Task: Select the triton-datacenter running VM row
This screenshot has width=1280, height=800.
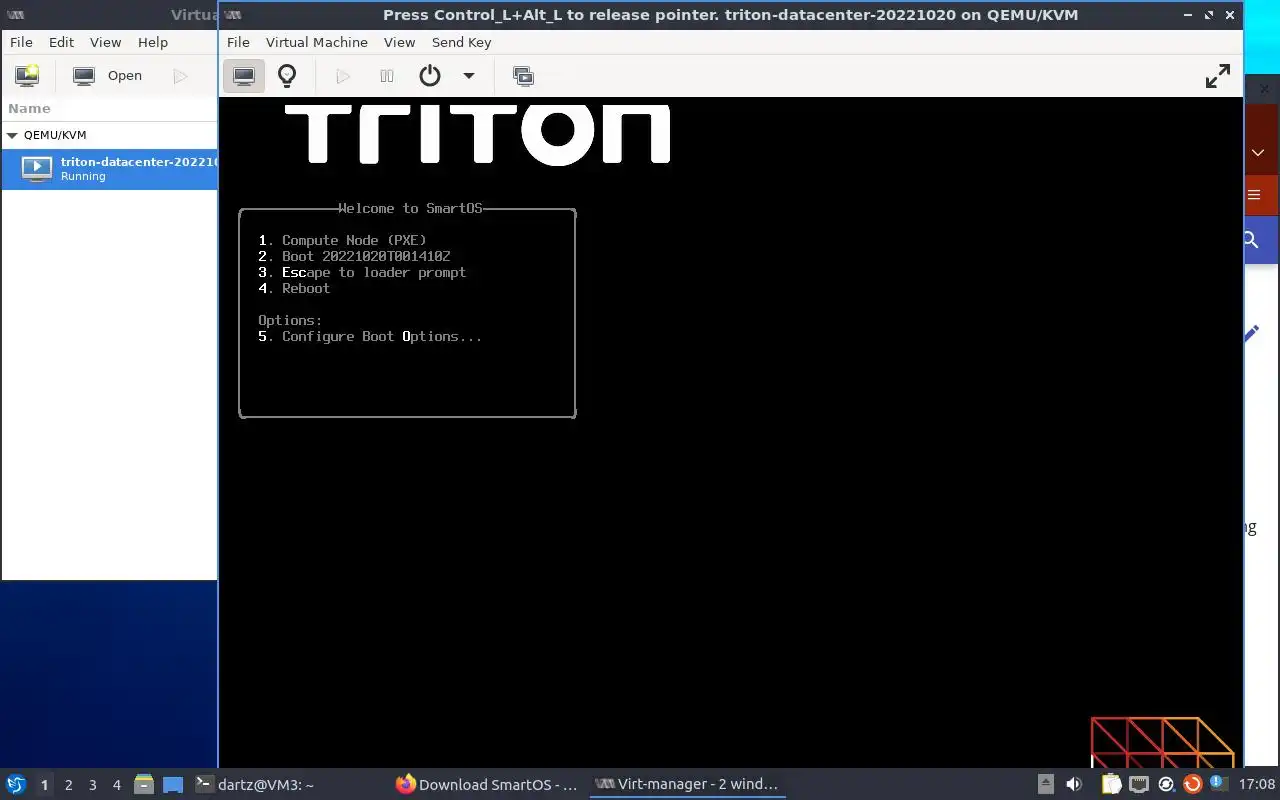Action: [109, 169]
